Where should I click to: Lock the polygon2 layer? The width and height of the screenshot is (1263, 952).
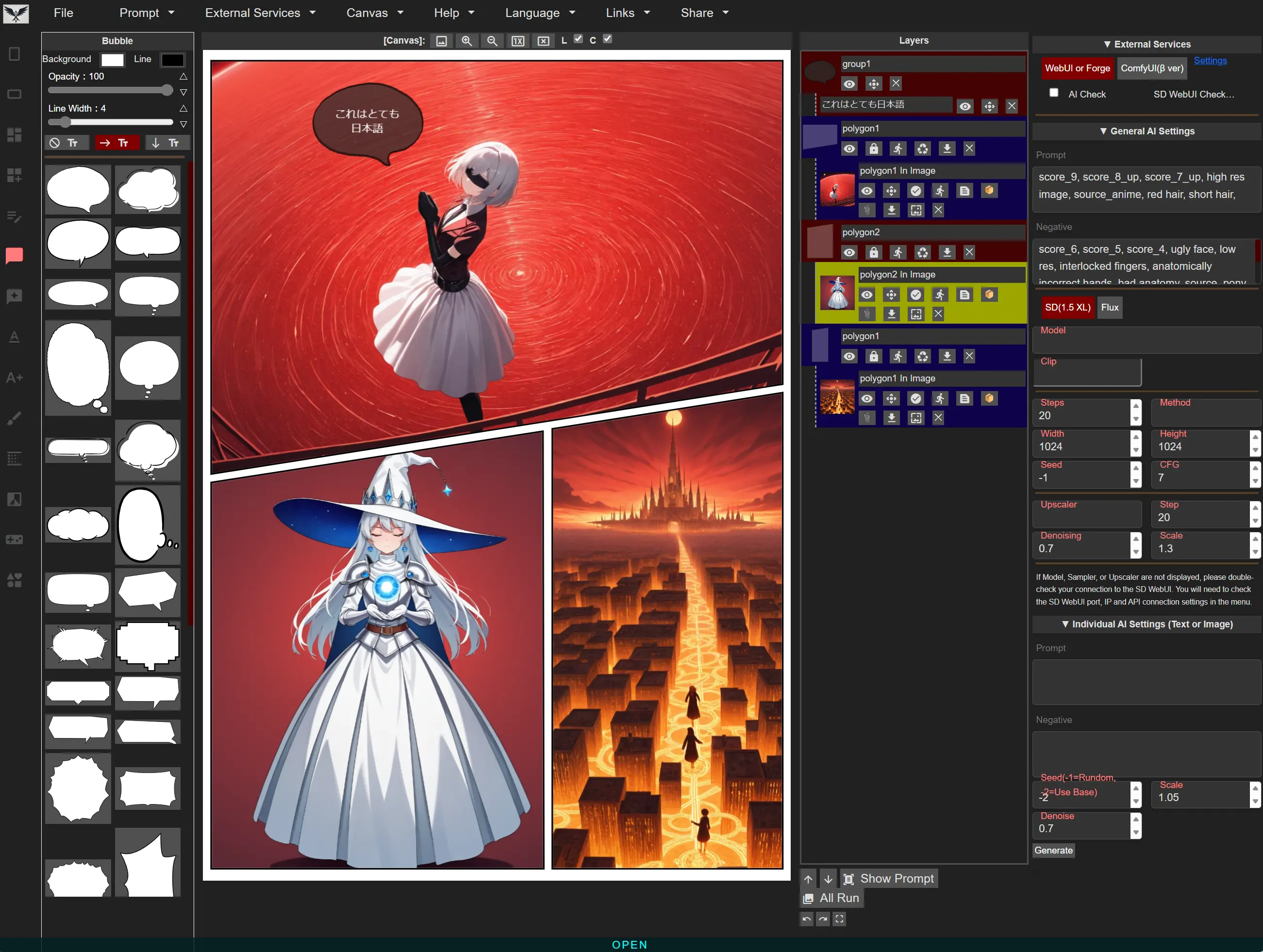pyautogui.click(x=874, y=252)
